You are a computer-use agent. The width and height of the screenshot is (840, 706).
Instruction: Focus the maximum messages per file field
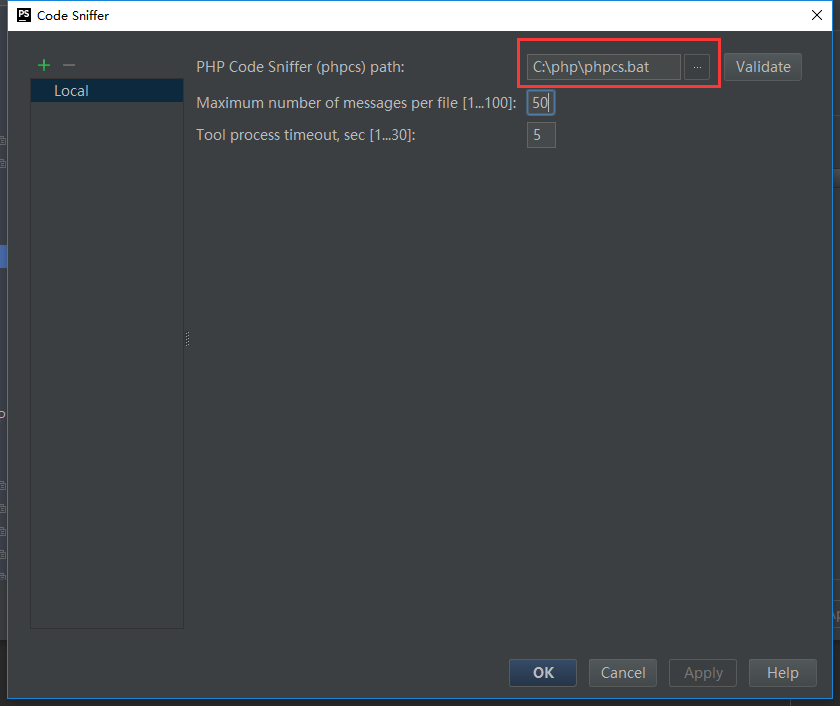(541, 103)
